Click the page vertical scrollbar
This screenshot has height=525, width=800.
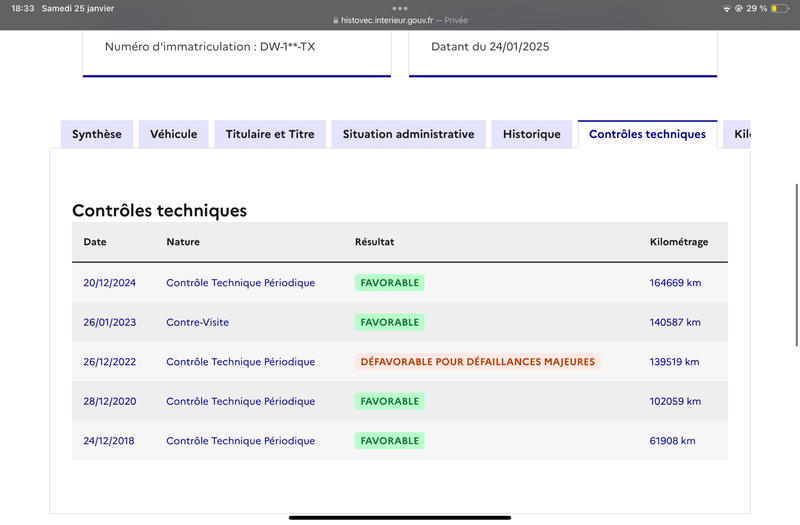point(797,265)
